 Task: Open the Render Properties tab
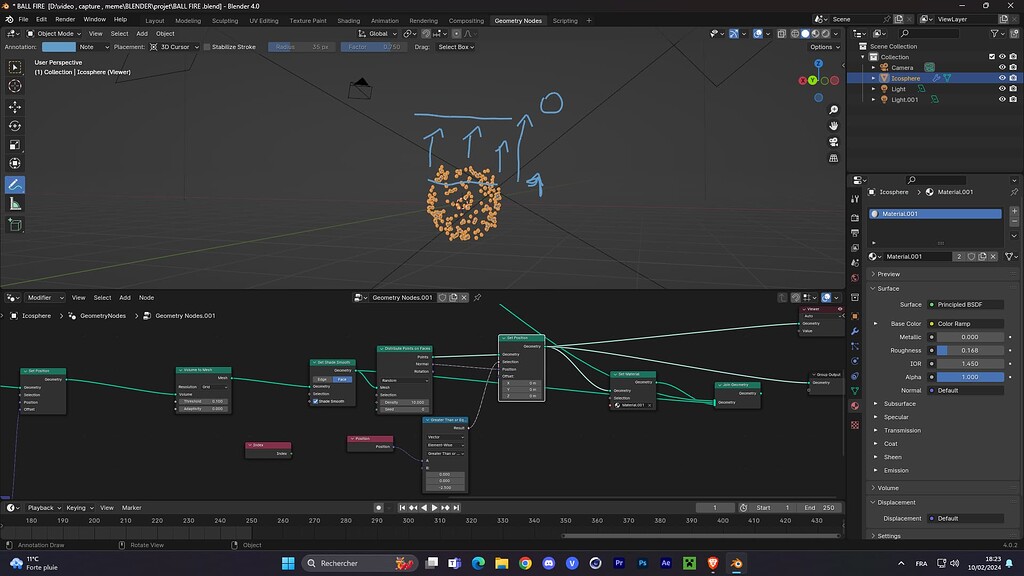857,218
